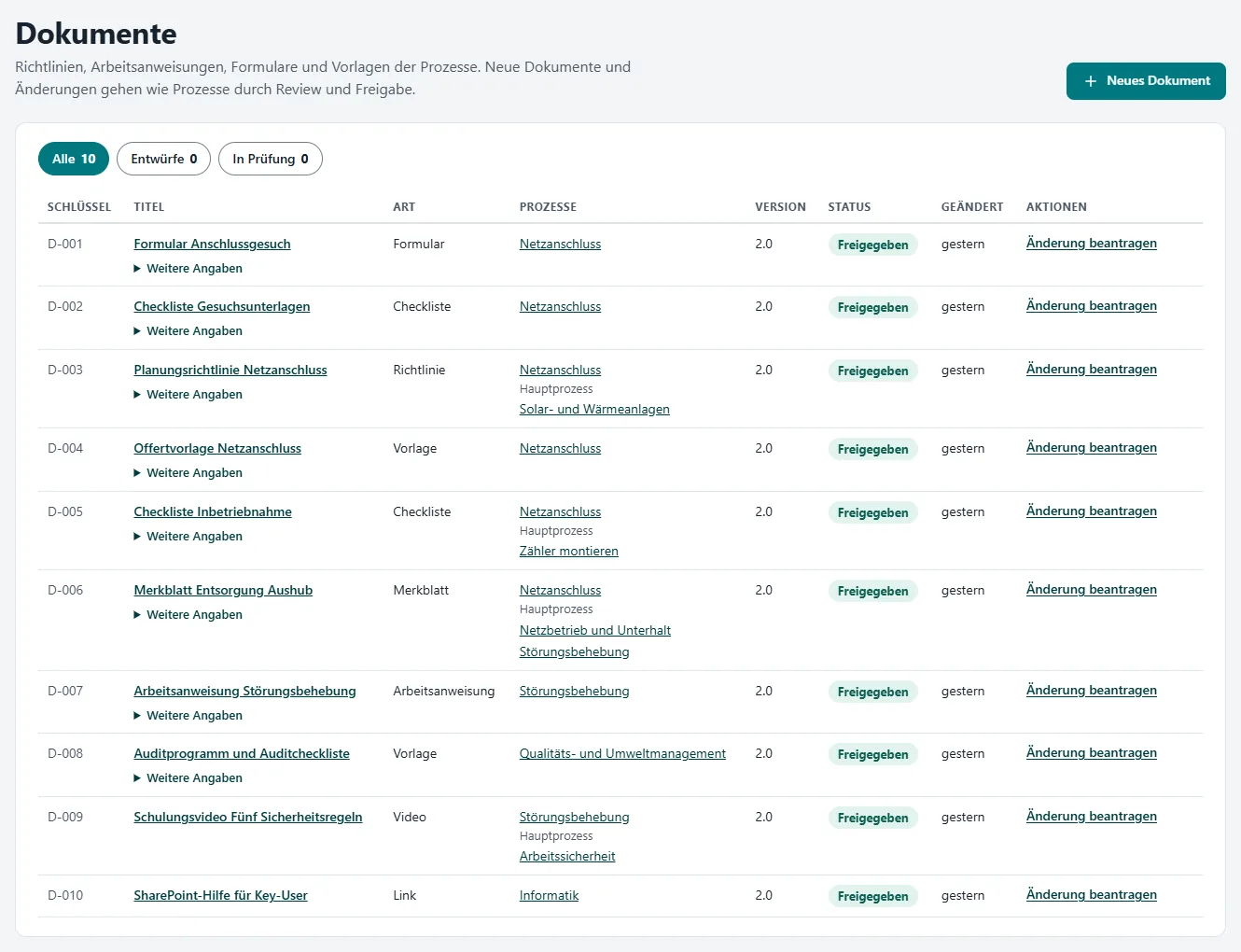Open Störungsbehebung process in row D-007
Image resolution: width=1241 pixels, height=952 pixels.
[574, 691]
